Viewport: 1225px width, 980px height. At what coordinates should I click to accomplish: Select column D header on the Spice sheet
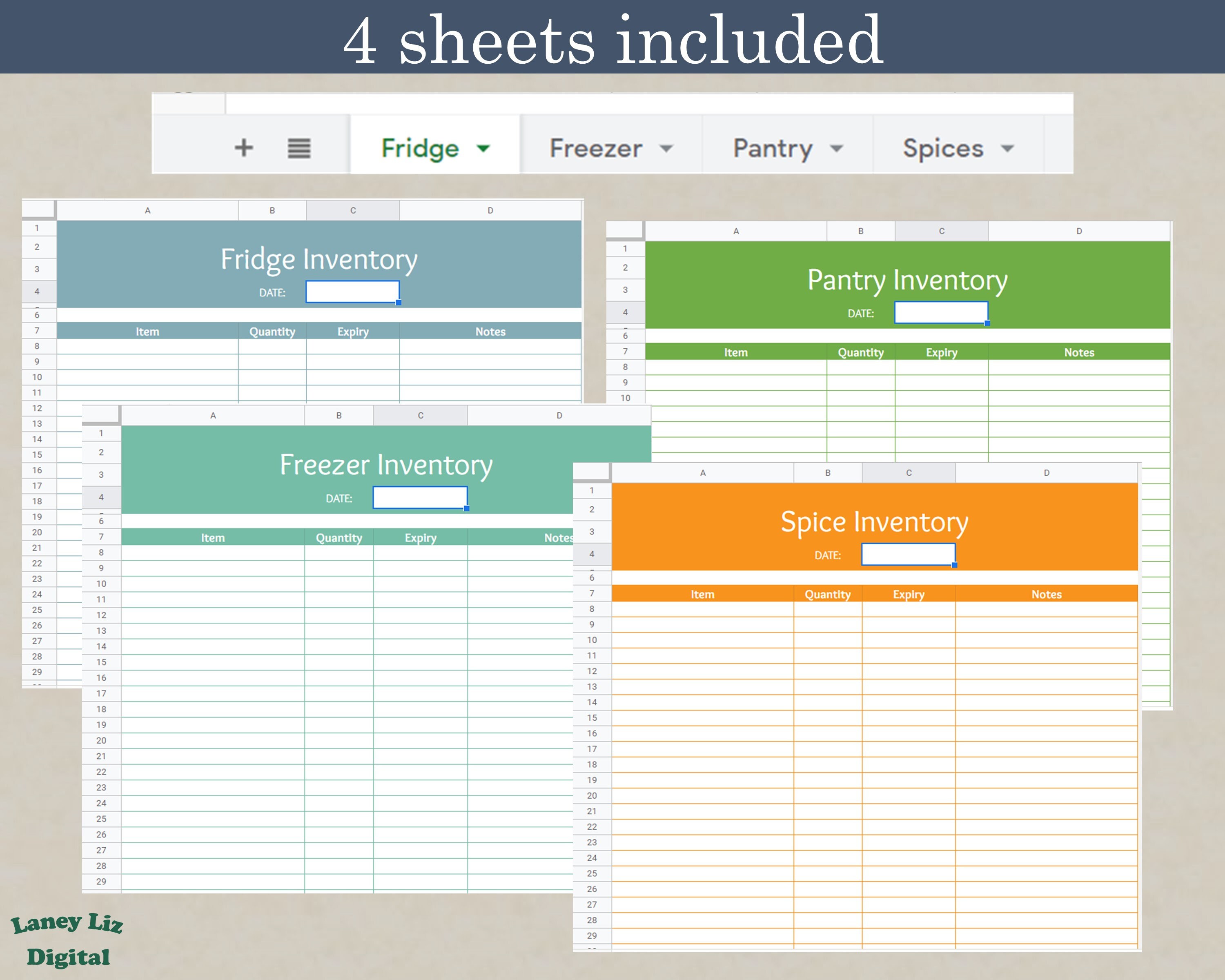pyautogui.click(x=1046, y=472)
